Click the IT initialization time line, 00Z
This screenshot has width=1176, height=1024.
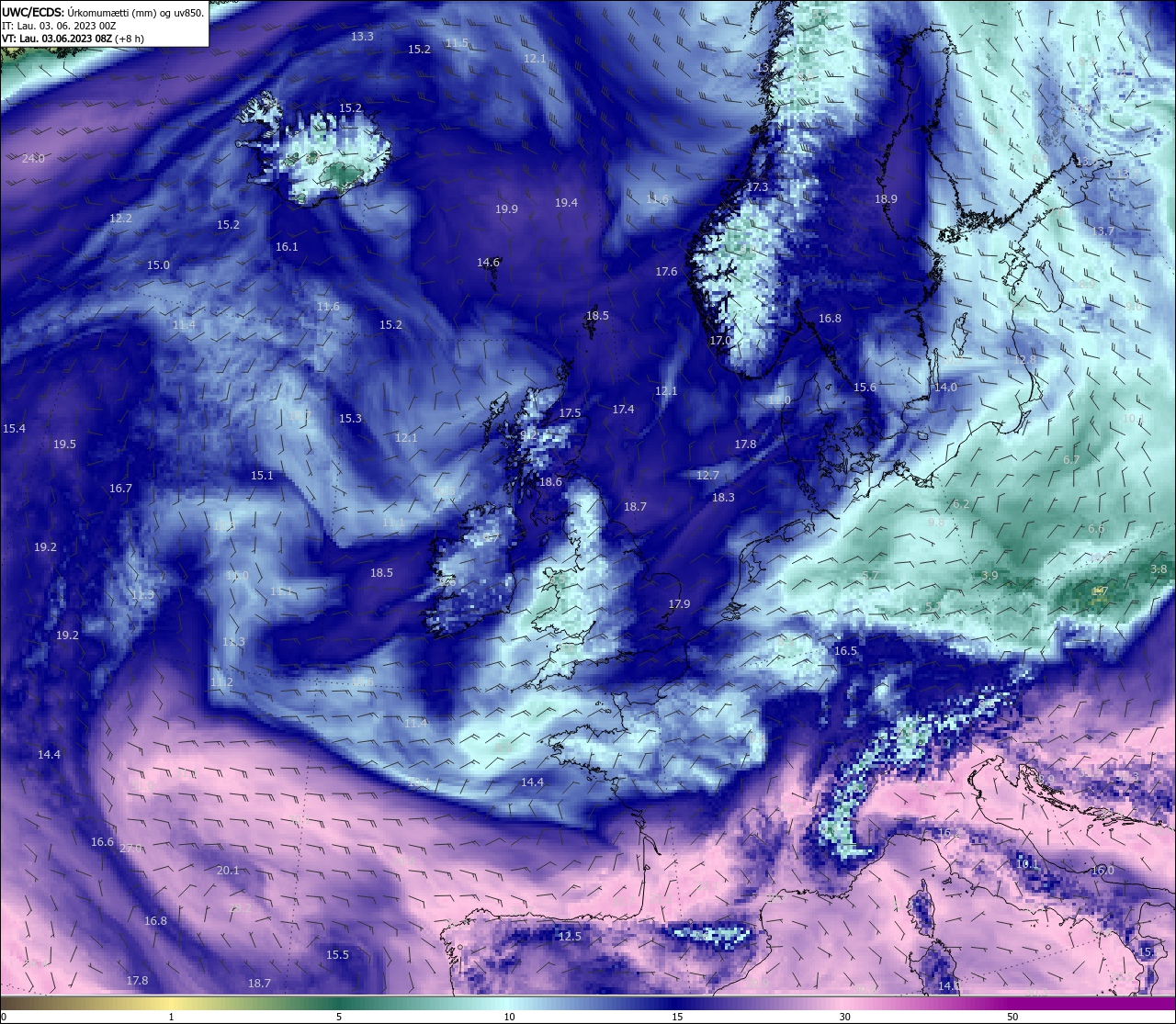pyautogui.click(x=59, y=26)
